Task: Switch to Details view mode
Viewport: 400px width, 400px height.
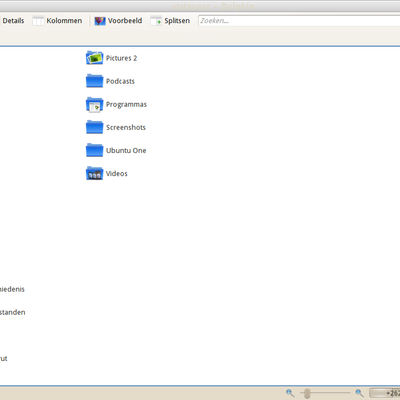Action: 13,21
